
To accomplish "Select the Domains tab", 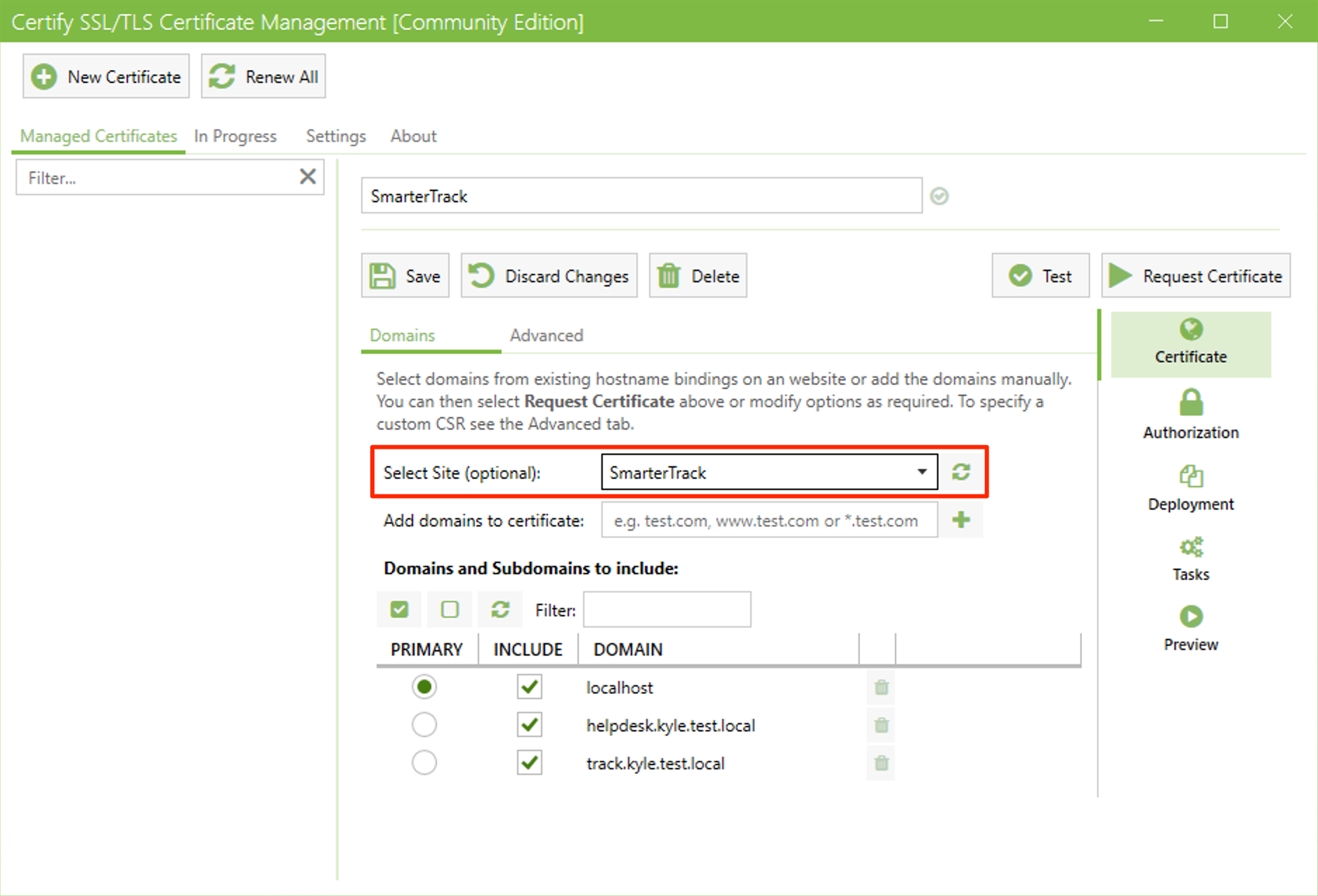I will pos(403,336).
